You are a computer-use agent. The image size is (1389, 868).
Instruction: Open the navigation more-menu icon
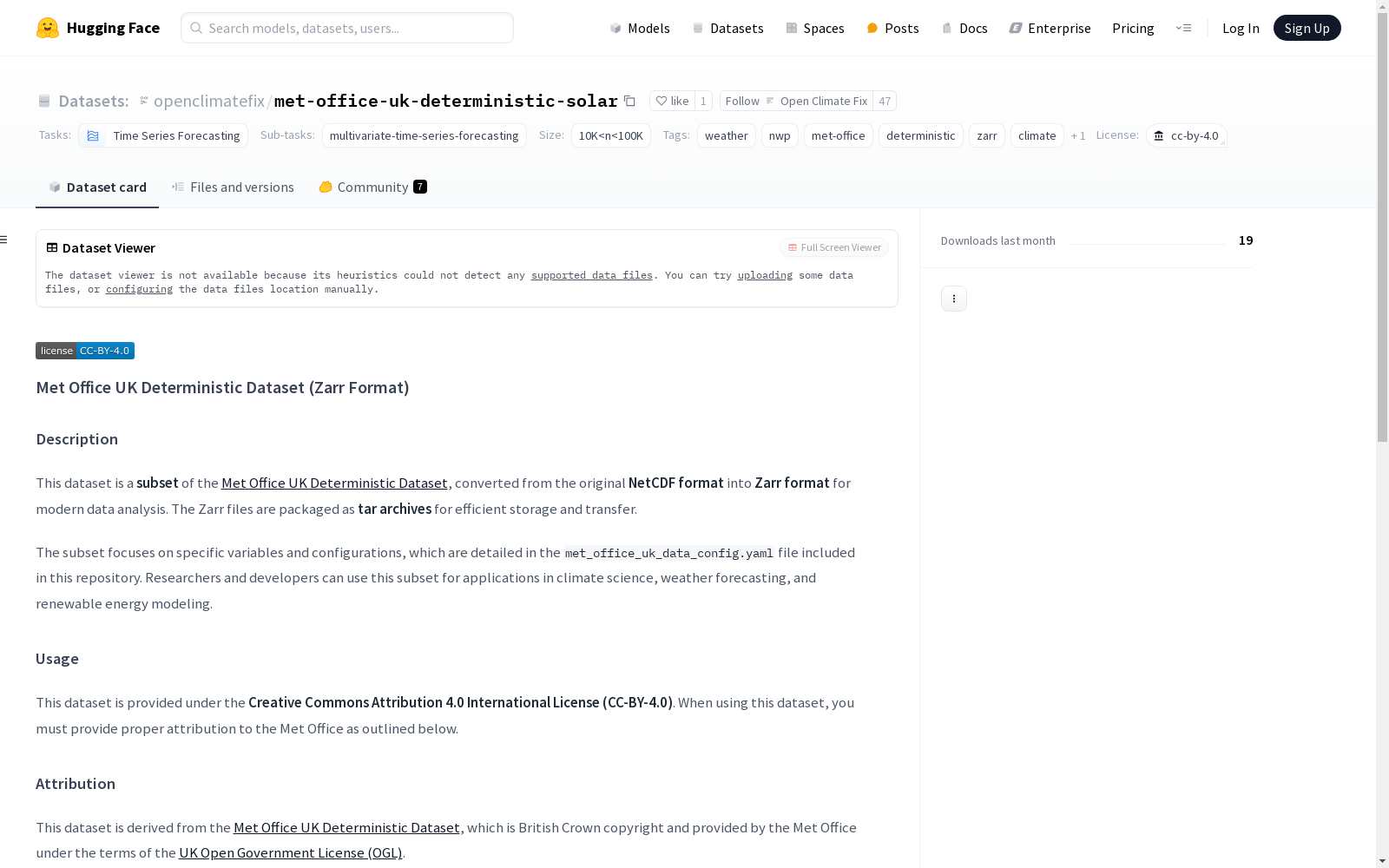coord(1183,28)
